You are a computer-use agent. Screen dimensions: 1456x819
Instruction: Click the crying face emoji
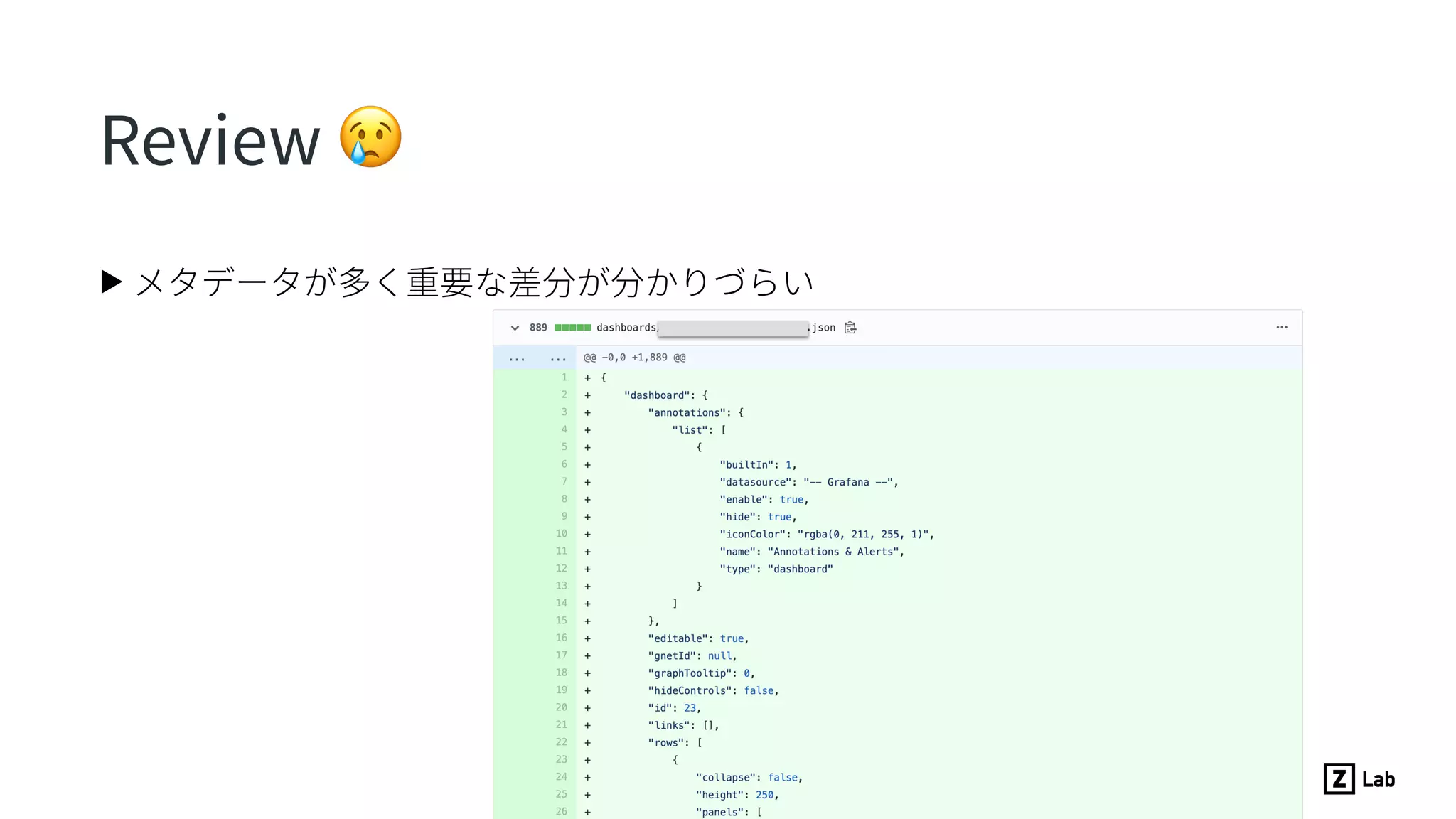click(x=370, y=136)
